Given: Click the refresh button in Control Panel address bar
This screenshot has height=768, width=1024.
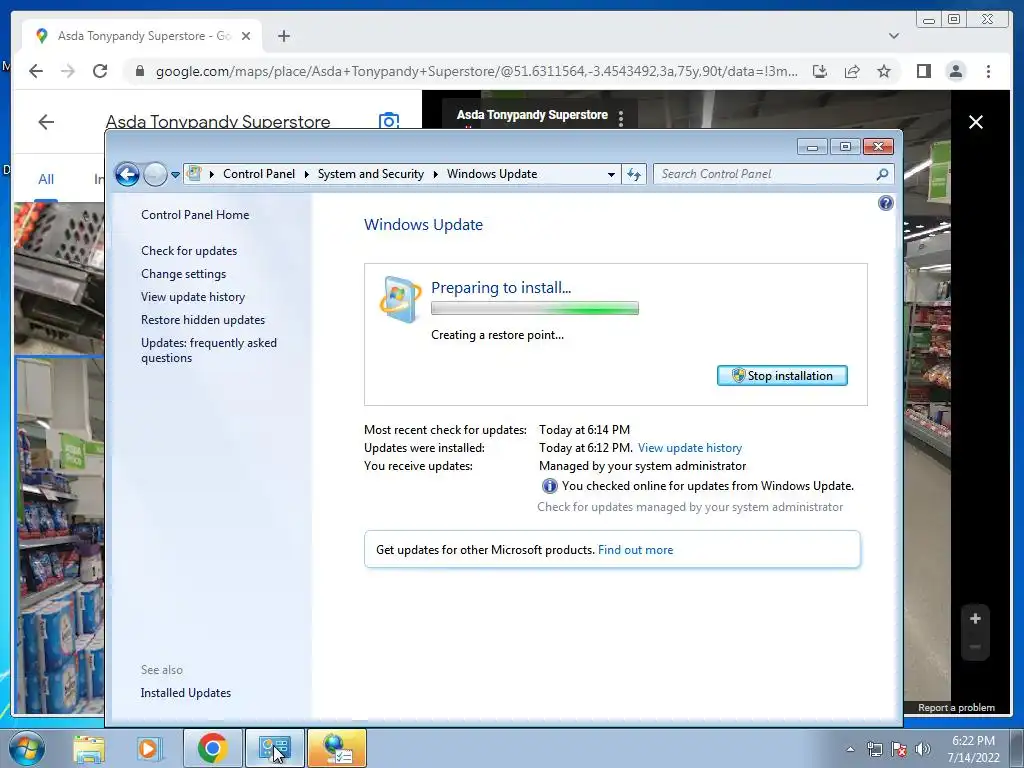Looking at the screenshot, I should pos(633,174).
